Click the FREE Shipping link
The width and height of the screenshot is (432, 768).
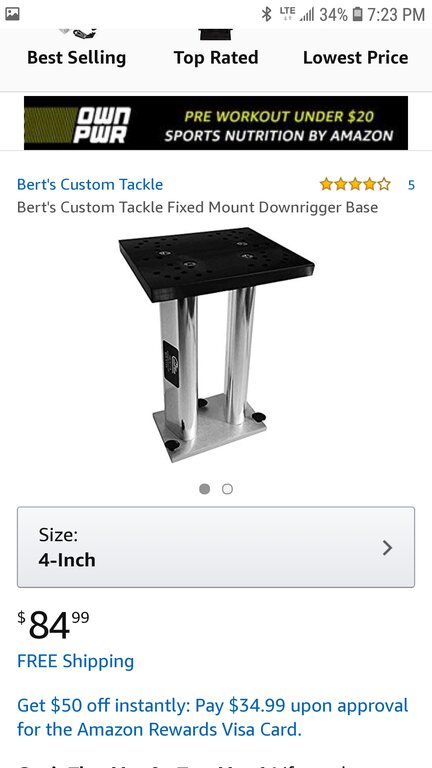click(x=75, y=661)
